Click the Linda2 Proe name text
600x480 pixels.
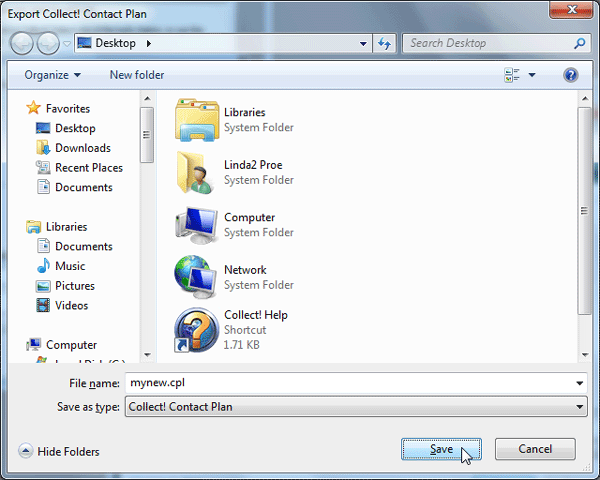(x=253, y=165)
